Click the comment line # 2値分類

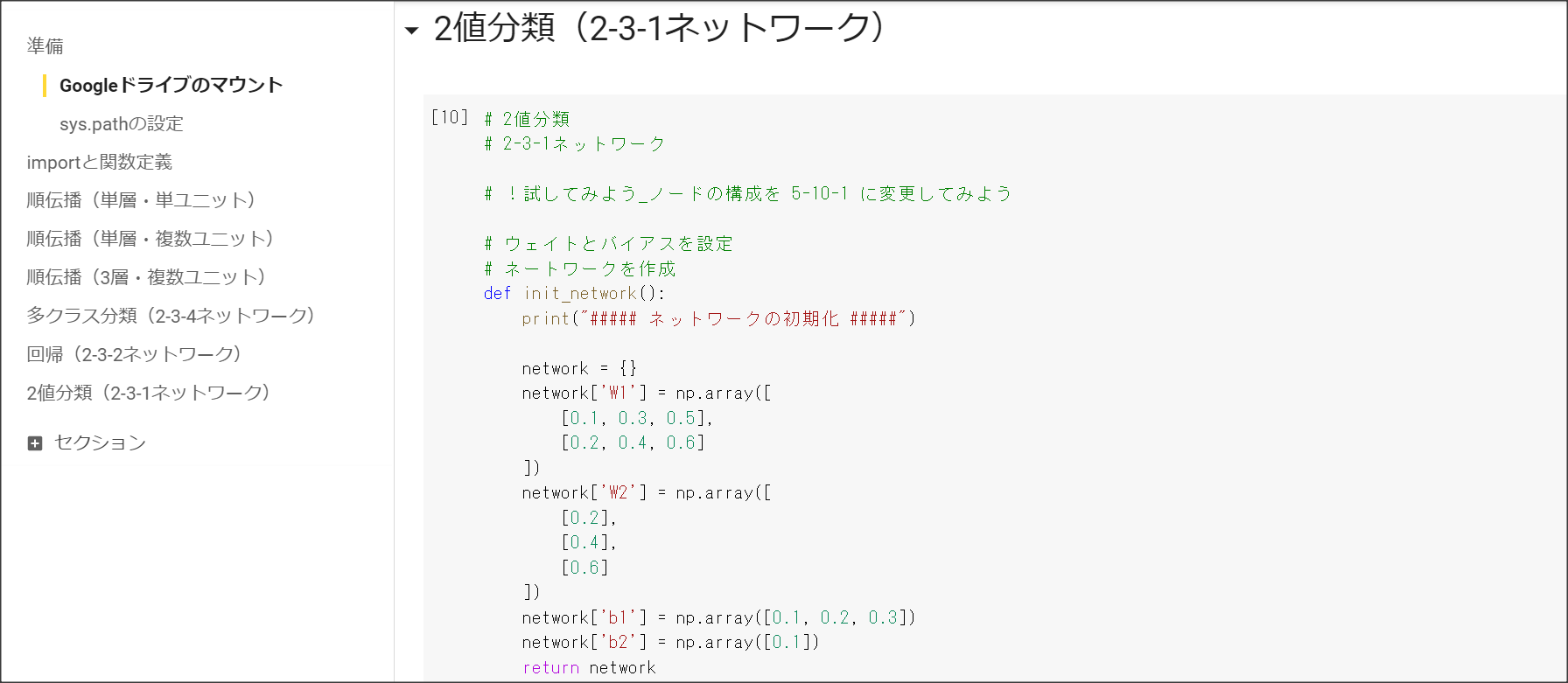click(x=527, y=119)
